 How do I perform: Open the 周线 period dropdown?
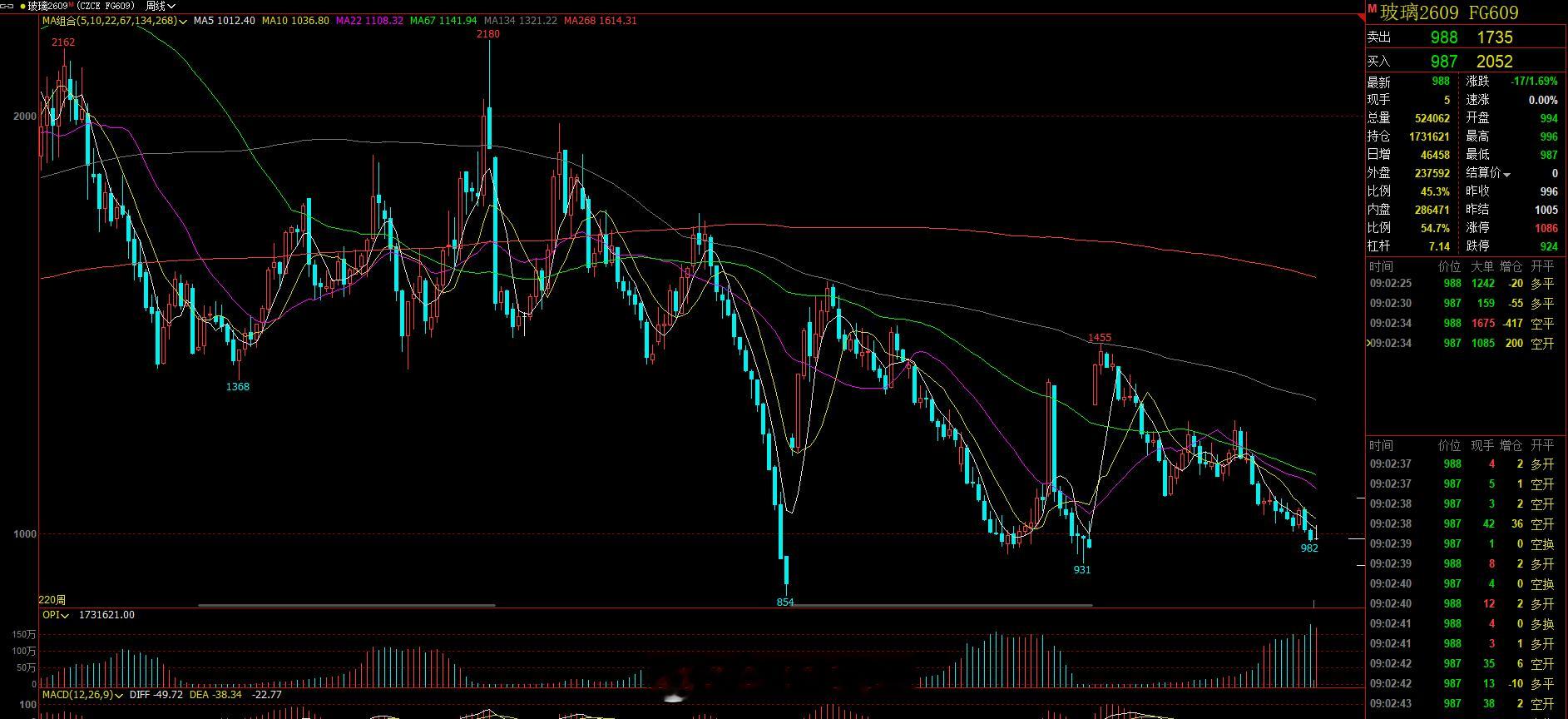[161, 6]
